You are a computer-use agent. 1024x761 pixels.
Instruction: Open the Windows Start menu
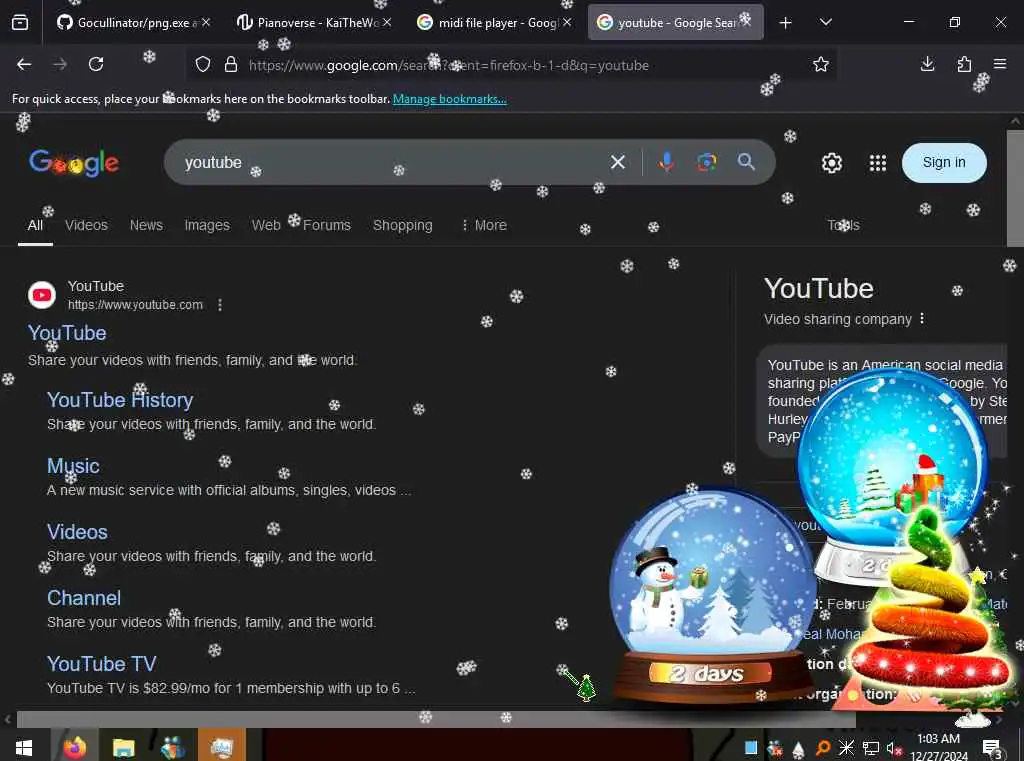[x=24, y=748]
